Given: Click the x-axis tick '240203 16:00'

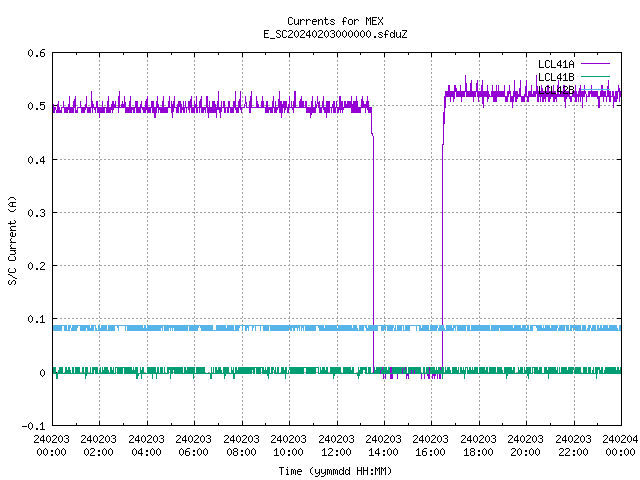Looking at the screenshot, I should click(430, 446).
